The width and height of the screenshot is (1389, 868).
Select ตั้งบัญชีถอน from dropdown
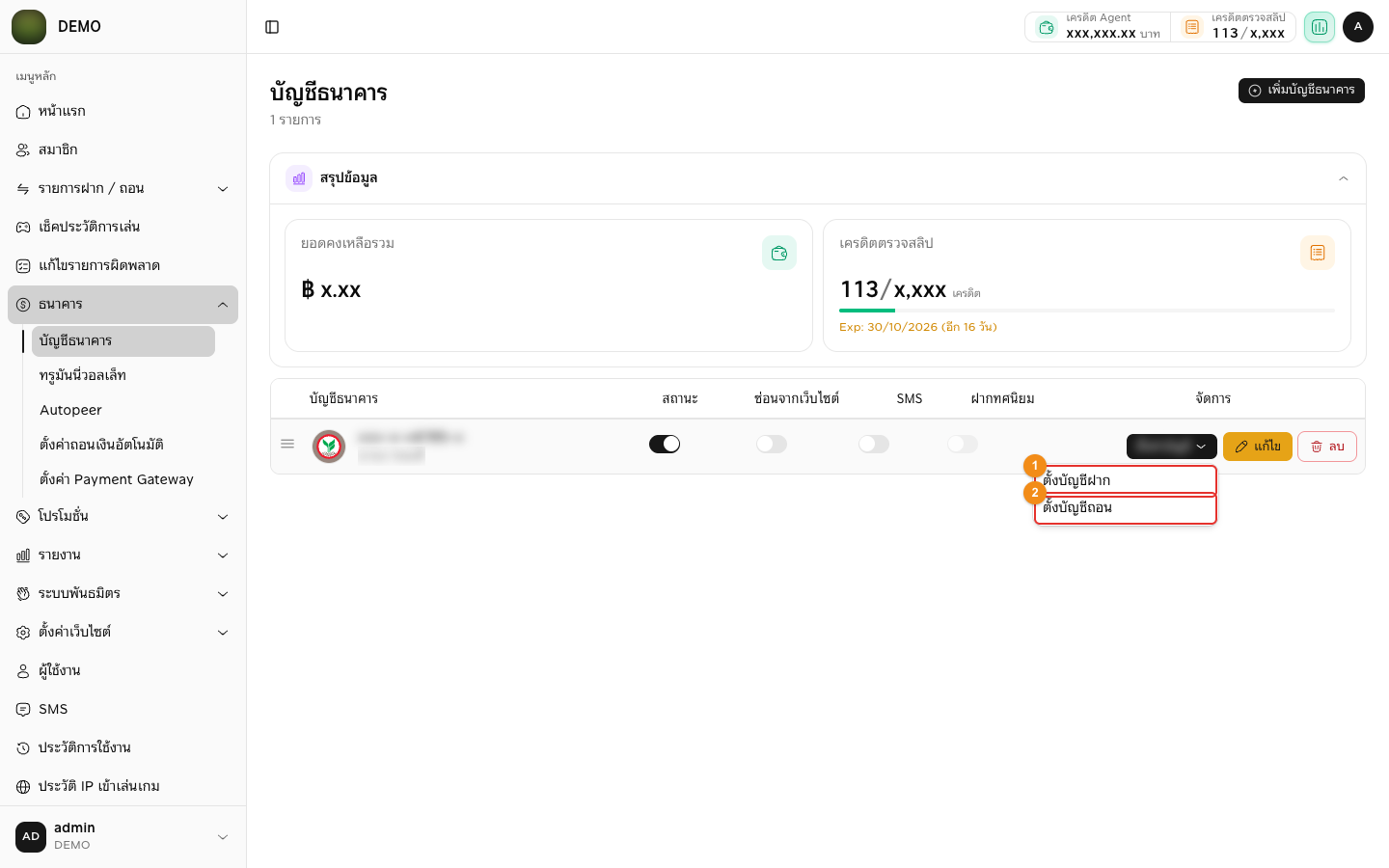point(1126,508)
